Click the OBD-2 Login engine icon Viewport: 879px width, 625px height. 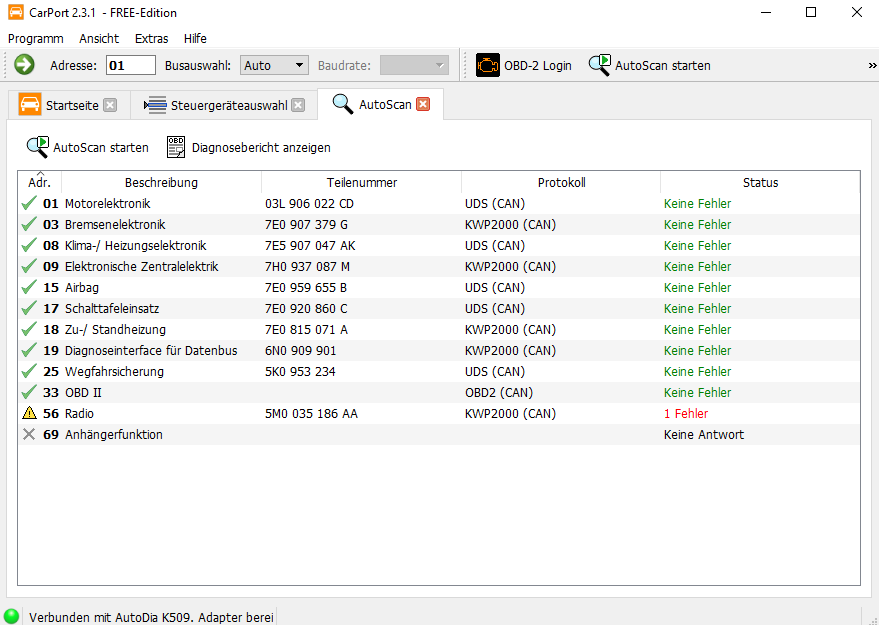(x=487, y=65)
